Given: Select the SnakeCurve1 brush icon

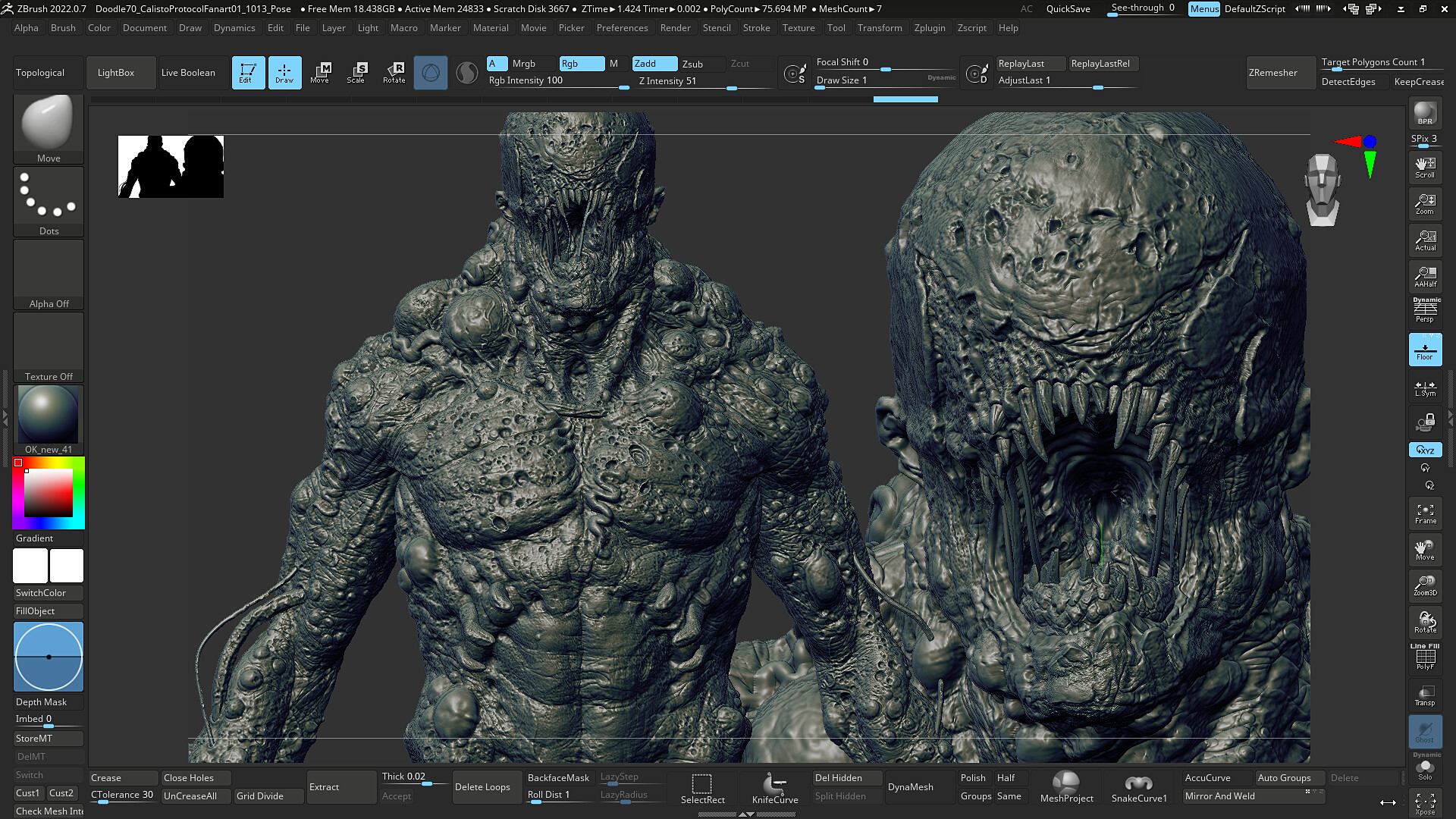Looking at the screenshot, I should pos(1139,788).
